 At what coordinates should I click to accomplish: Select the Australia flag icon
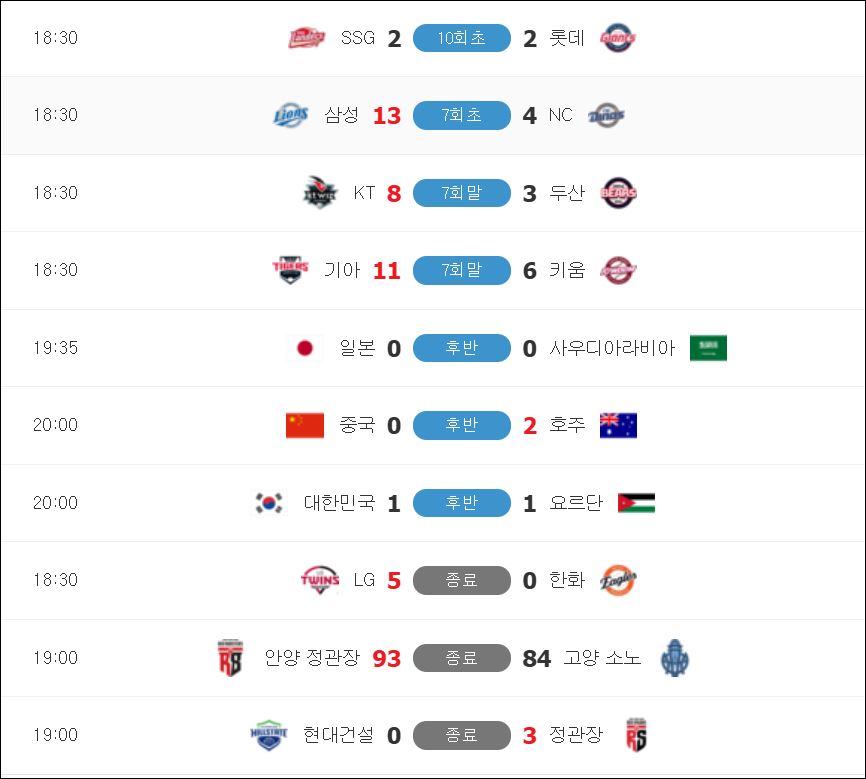click(x=618, y=425)
